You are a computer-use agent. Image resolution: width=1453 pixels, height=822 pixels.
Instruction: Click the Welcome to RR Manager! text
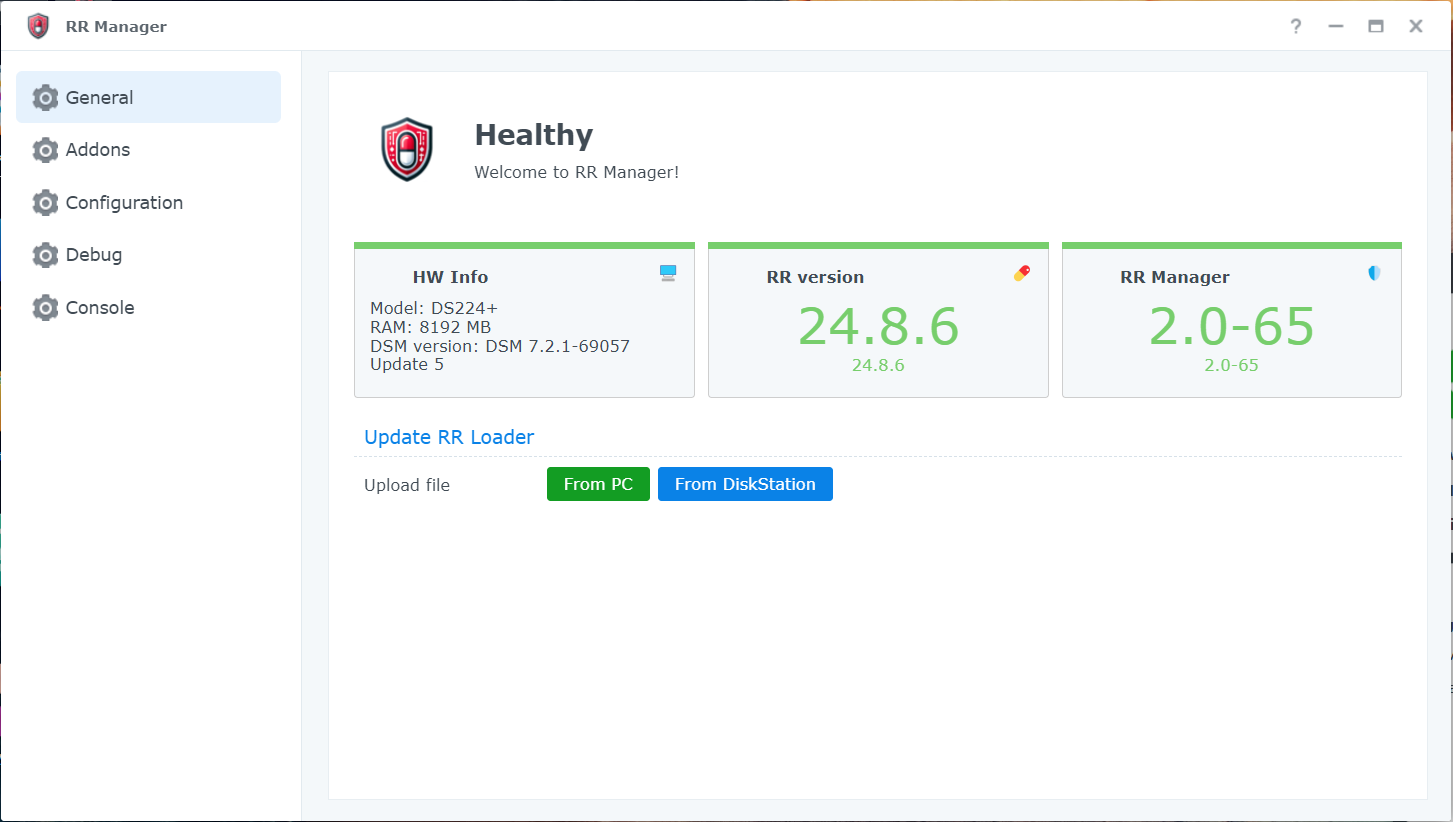(x=577, y=172)
